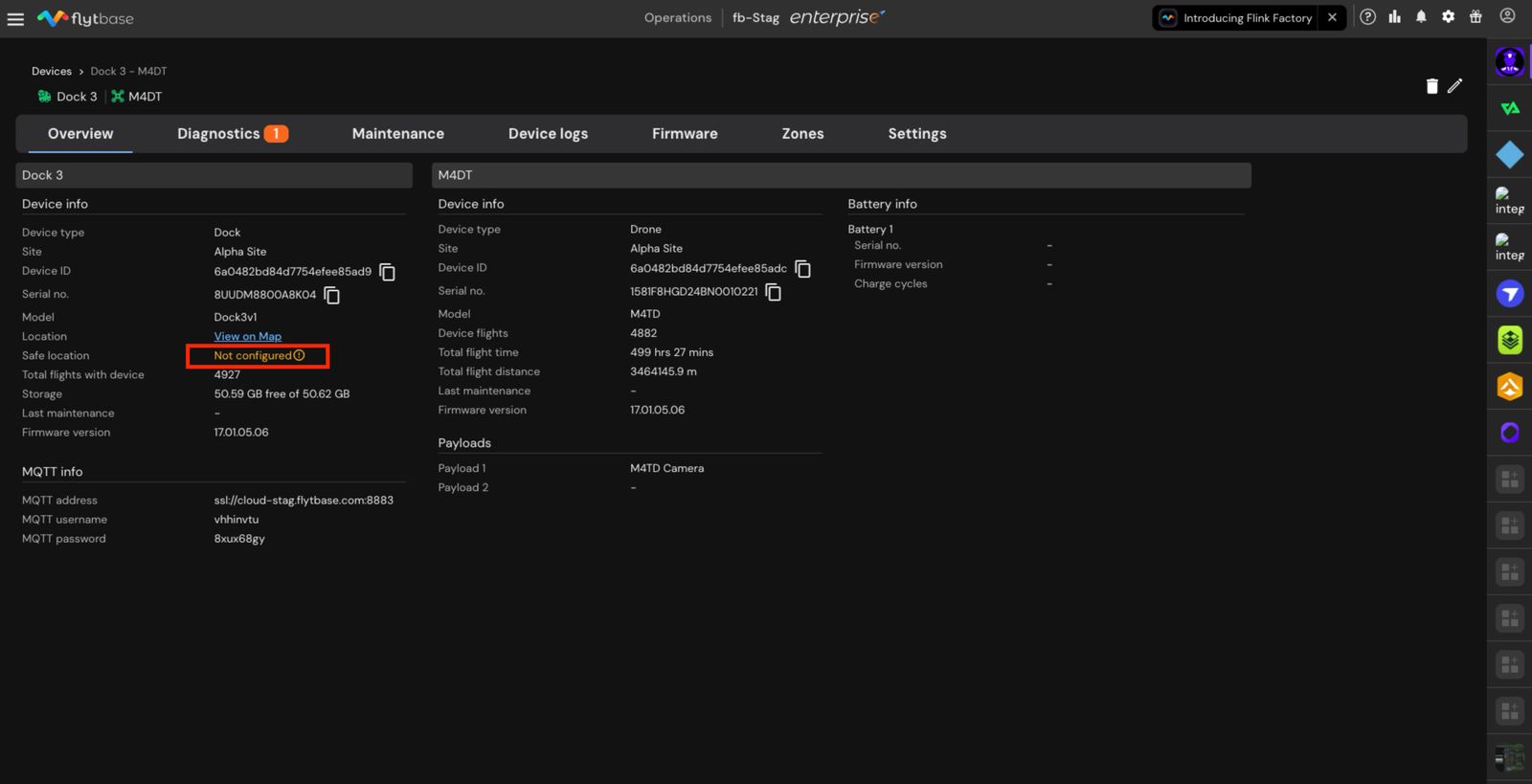
Task: Select the Dock3v1 model value
Action: click(236, 317)
